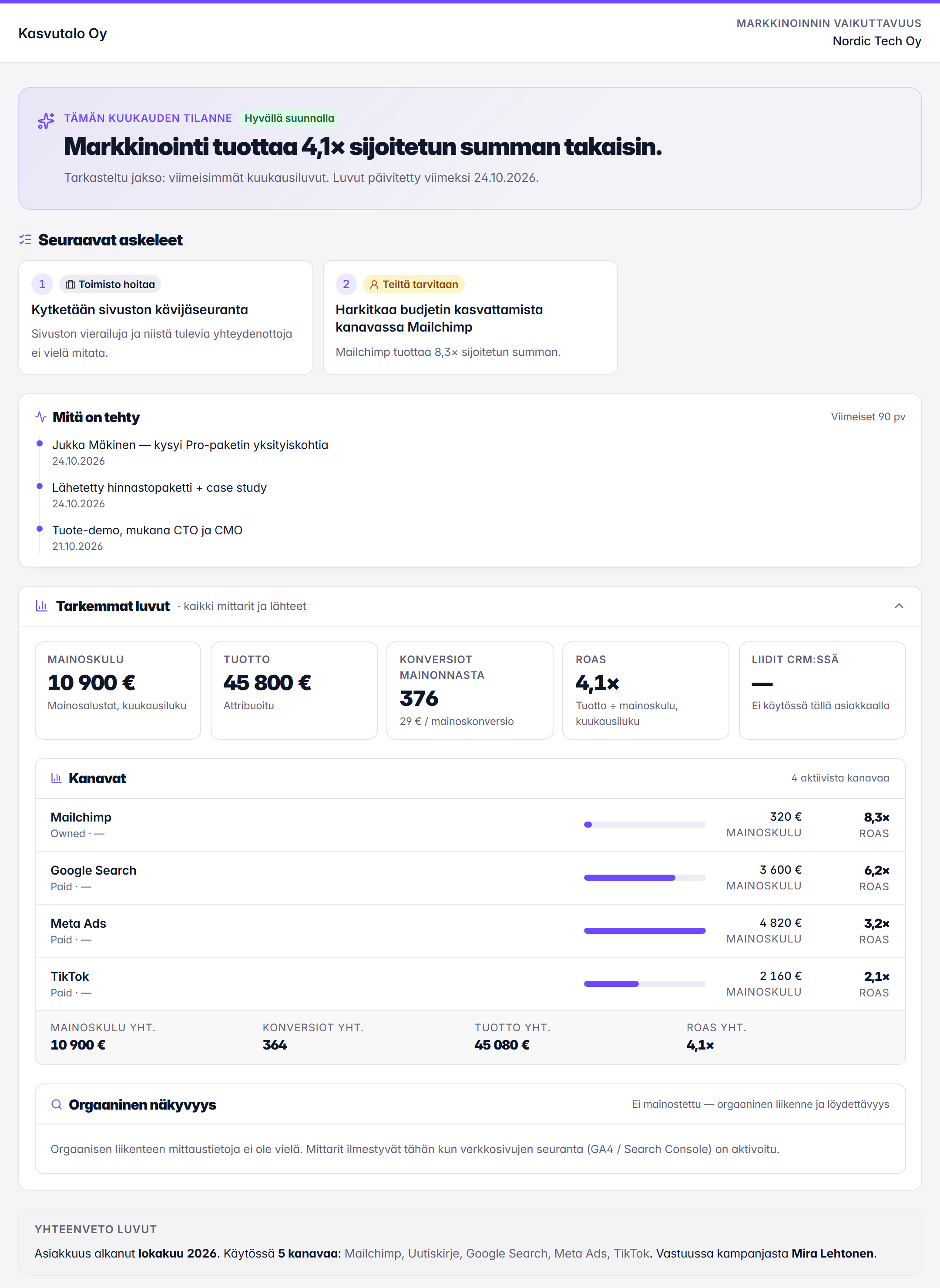
Task: Click the sparkle icon beside Tämän kuukauden tilanne
Action: 46,120
